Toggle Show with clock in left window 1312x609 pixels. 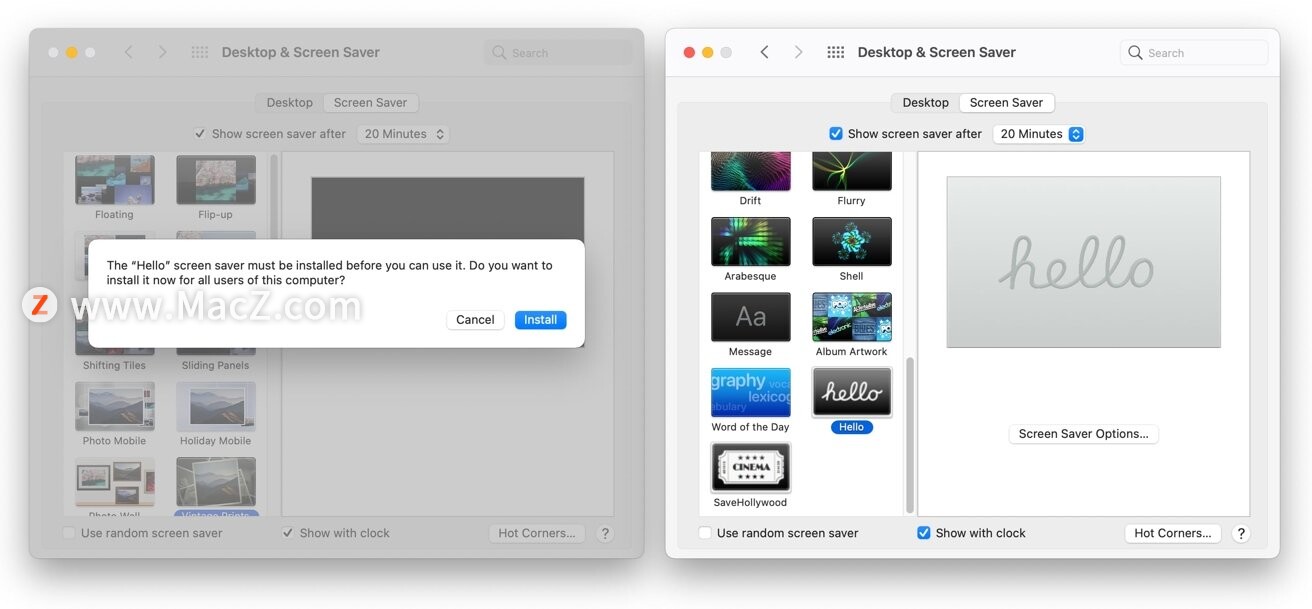(x=288, y=533)
